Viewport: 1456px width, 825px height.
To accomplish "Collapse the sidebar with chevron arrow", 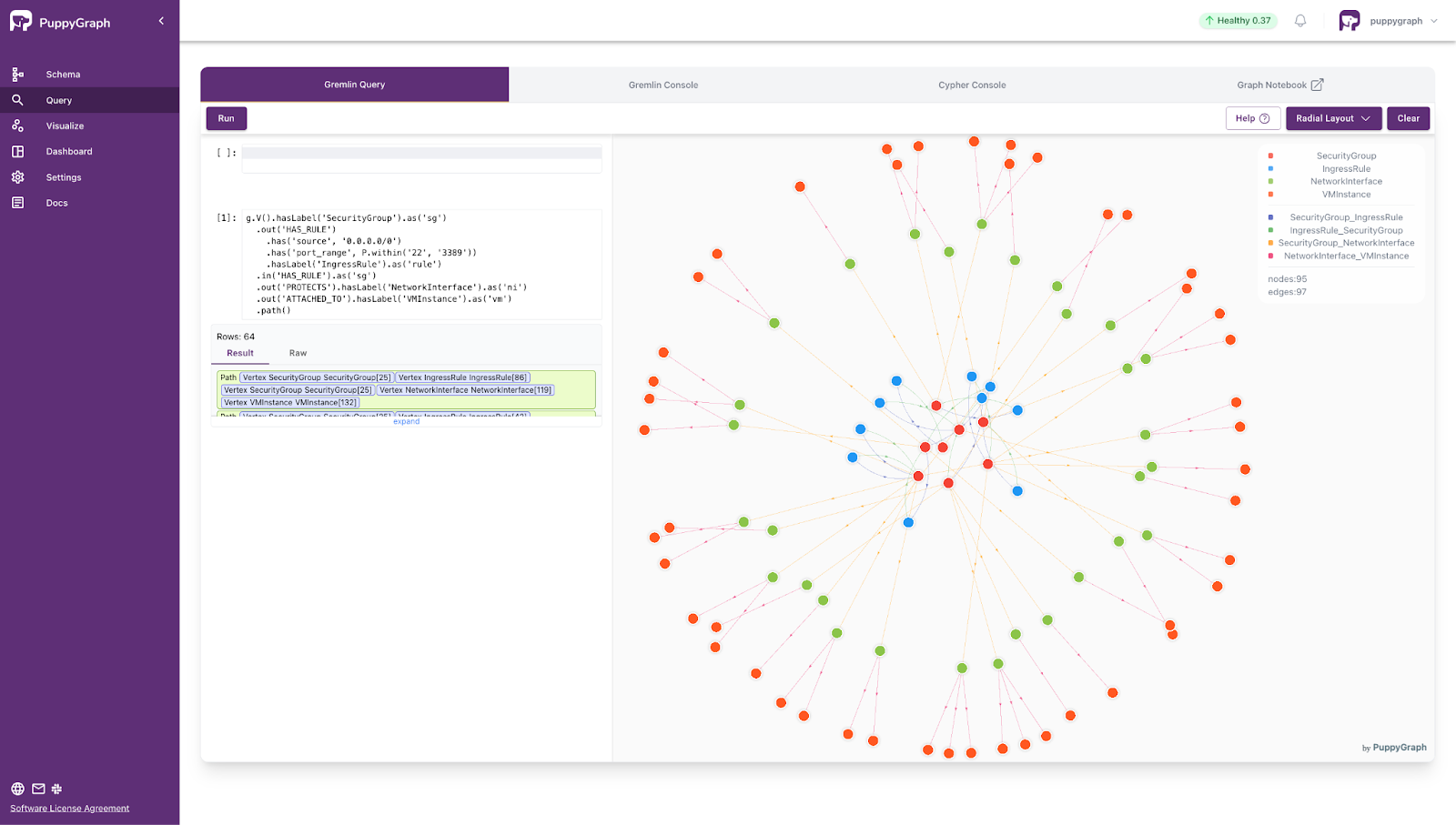I will (x=161, y=21).
